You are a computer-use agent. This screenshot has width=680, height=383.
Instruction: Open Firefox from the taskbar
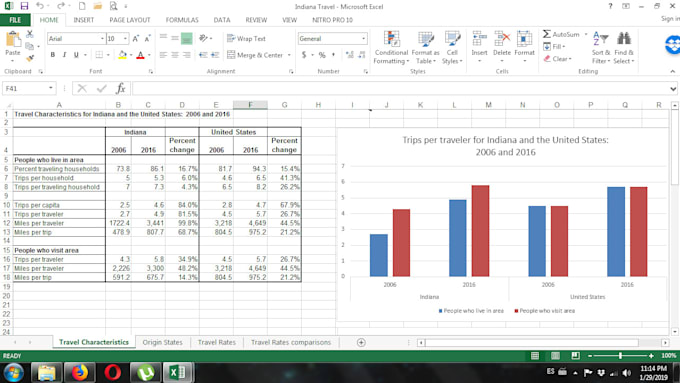coord(80,373)
